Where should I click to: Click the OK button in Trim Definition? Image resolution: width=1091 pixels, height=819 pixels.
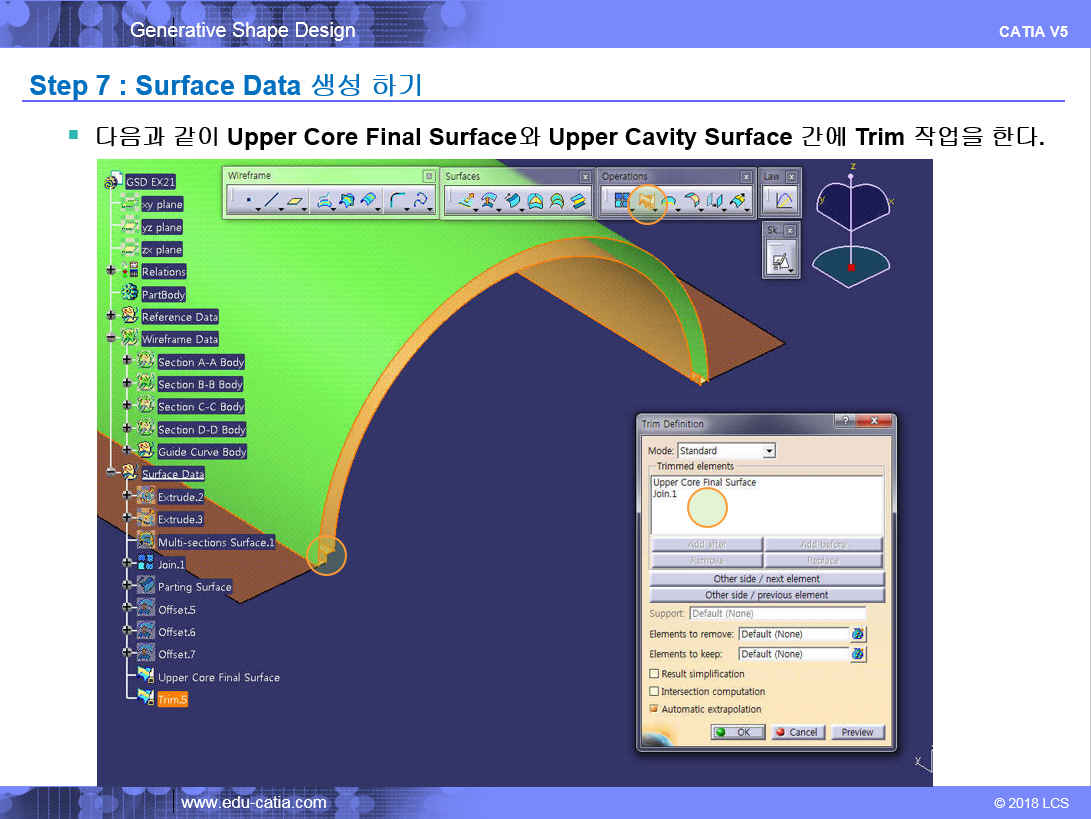(738, 732)
